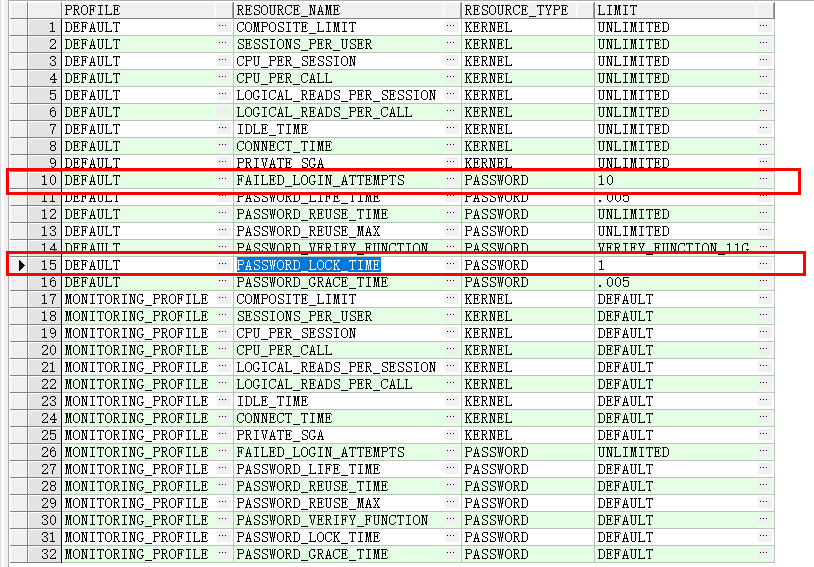Click ellipsis button beside row 1 COMPOSITE_LIMIT
Image resolution: width=814 pixels, height=567 pixels.
tap(451, 27)
